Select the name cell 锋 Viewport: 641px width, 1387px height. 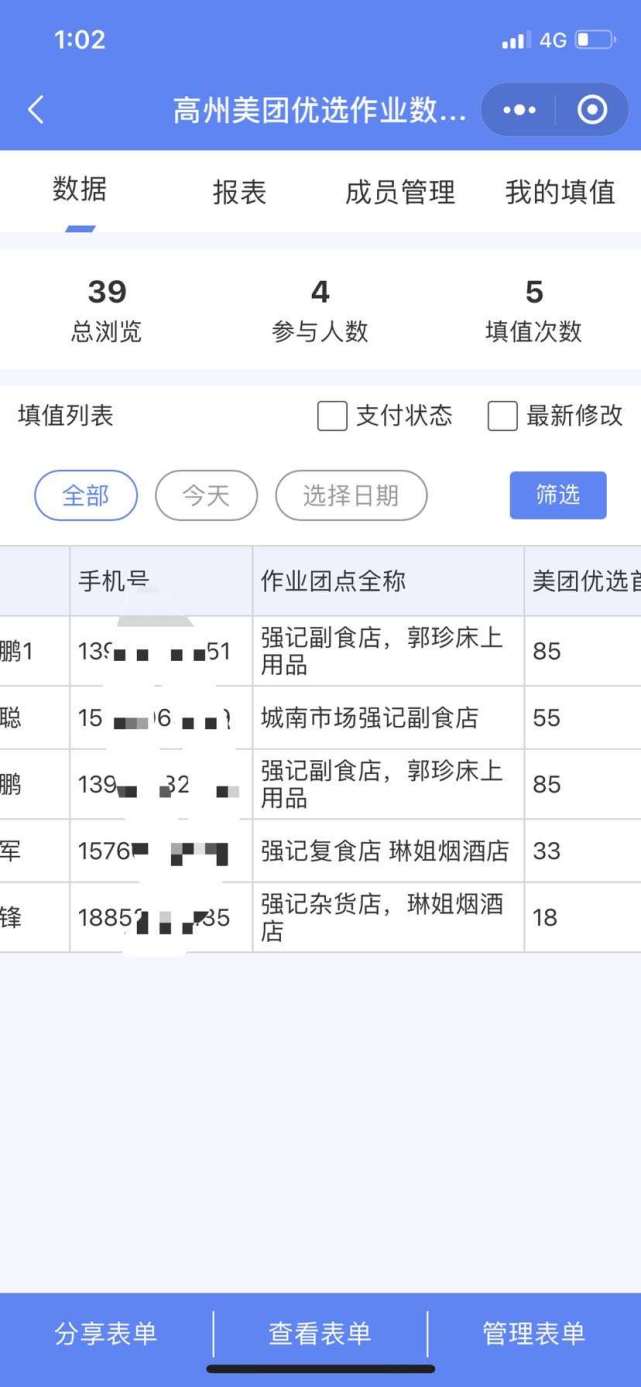(x=34, y=918)
